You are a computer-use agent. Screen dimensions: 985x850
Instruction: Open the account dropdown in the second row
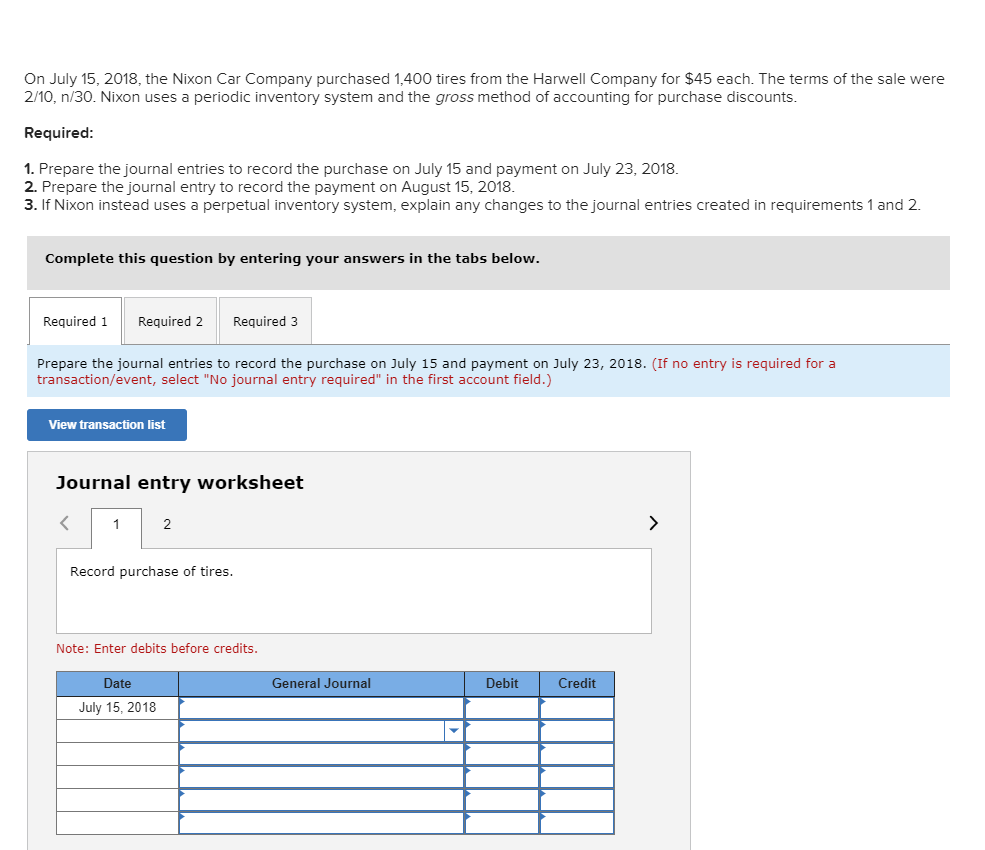(453, 731)
